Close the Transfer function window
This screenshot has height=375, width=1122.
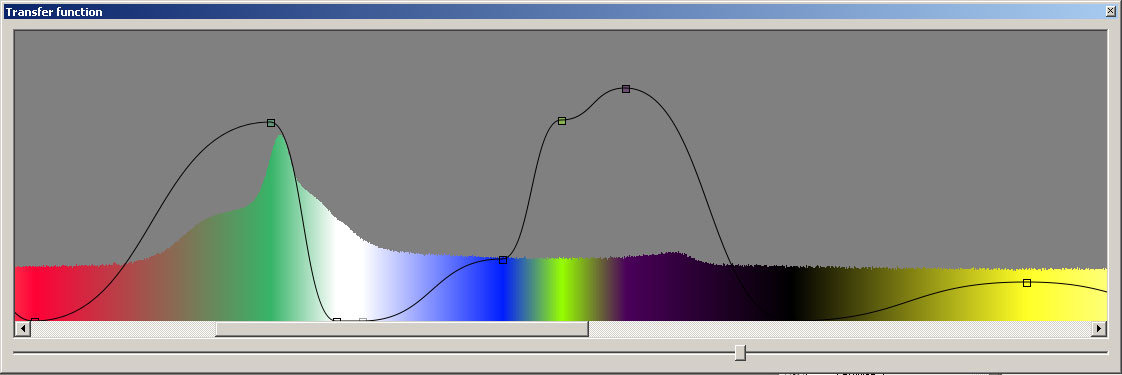click(1111, 11)
